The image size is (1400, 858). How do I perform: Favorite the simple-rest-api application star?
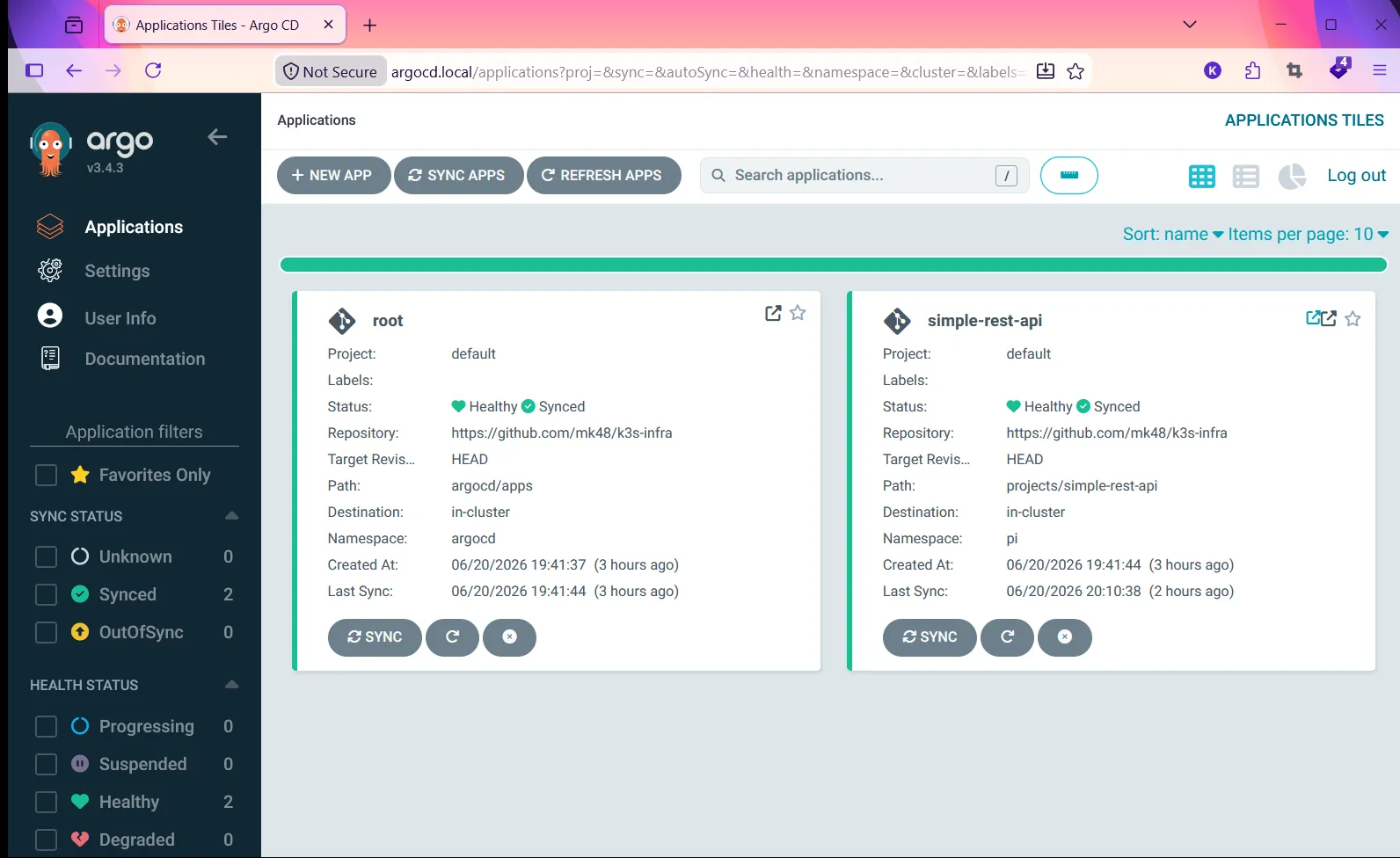[x=1353, y=318]
